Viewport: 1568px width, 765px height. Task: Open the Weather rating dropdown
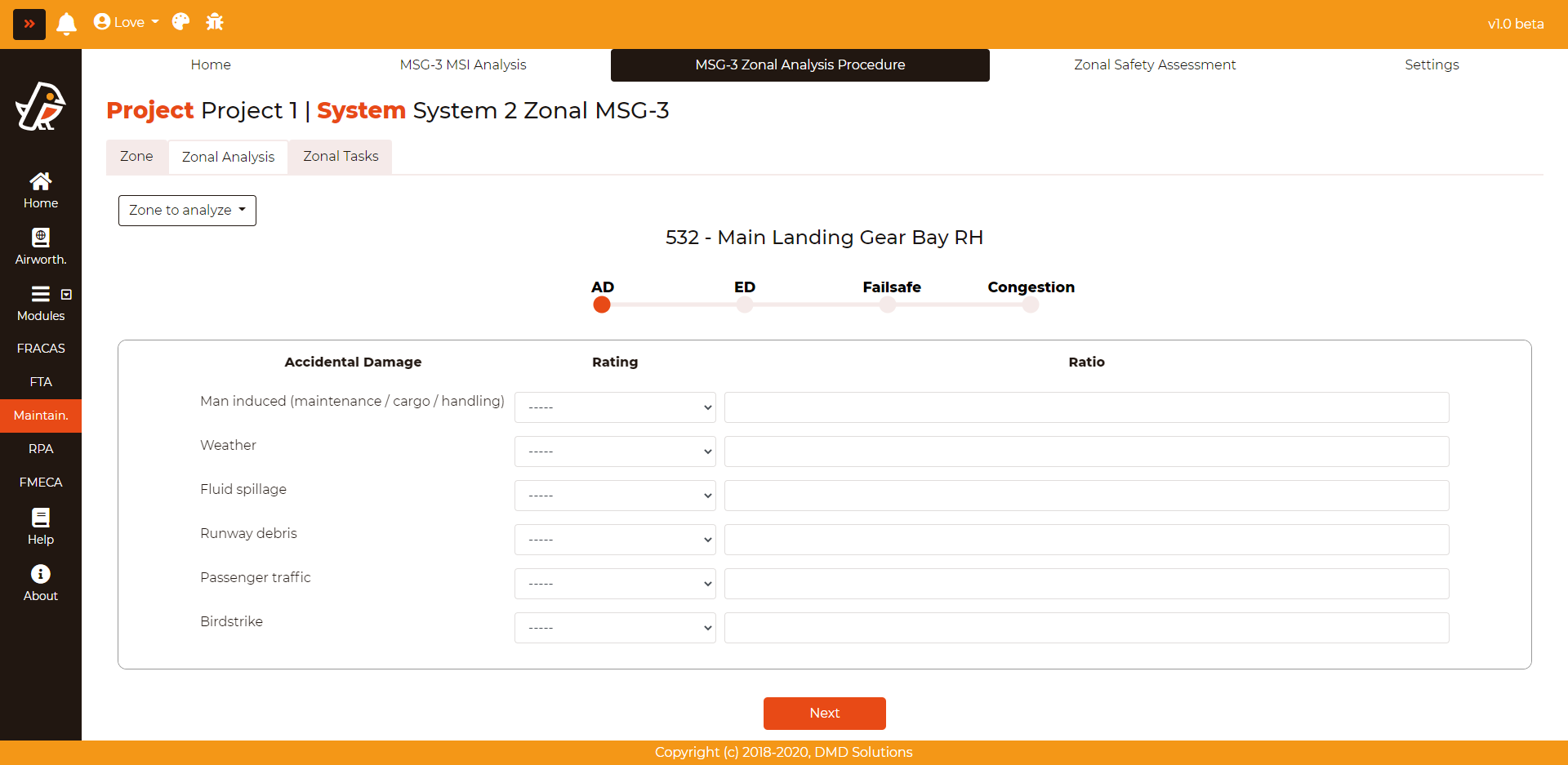[615, 451]
